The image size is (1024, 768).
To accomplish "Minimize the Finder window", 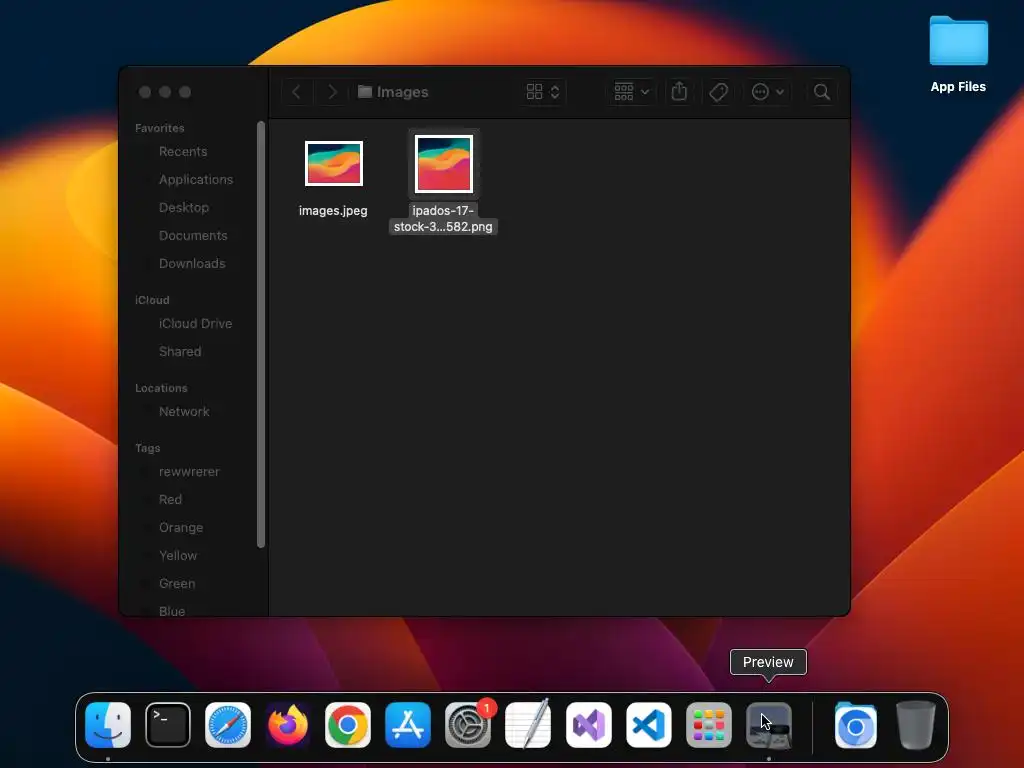I will coord(165,92).
